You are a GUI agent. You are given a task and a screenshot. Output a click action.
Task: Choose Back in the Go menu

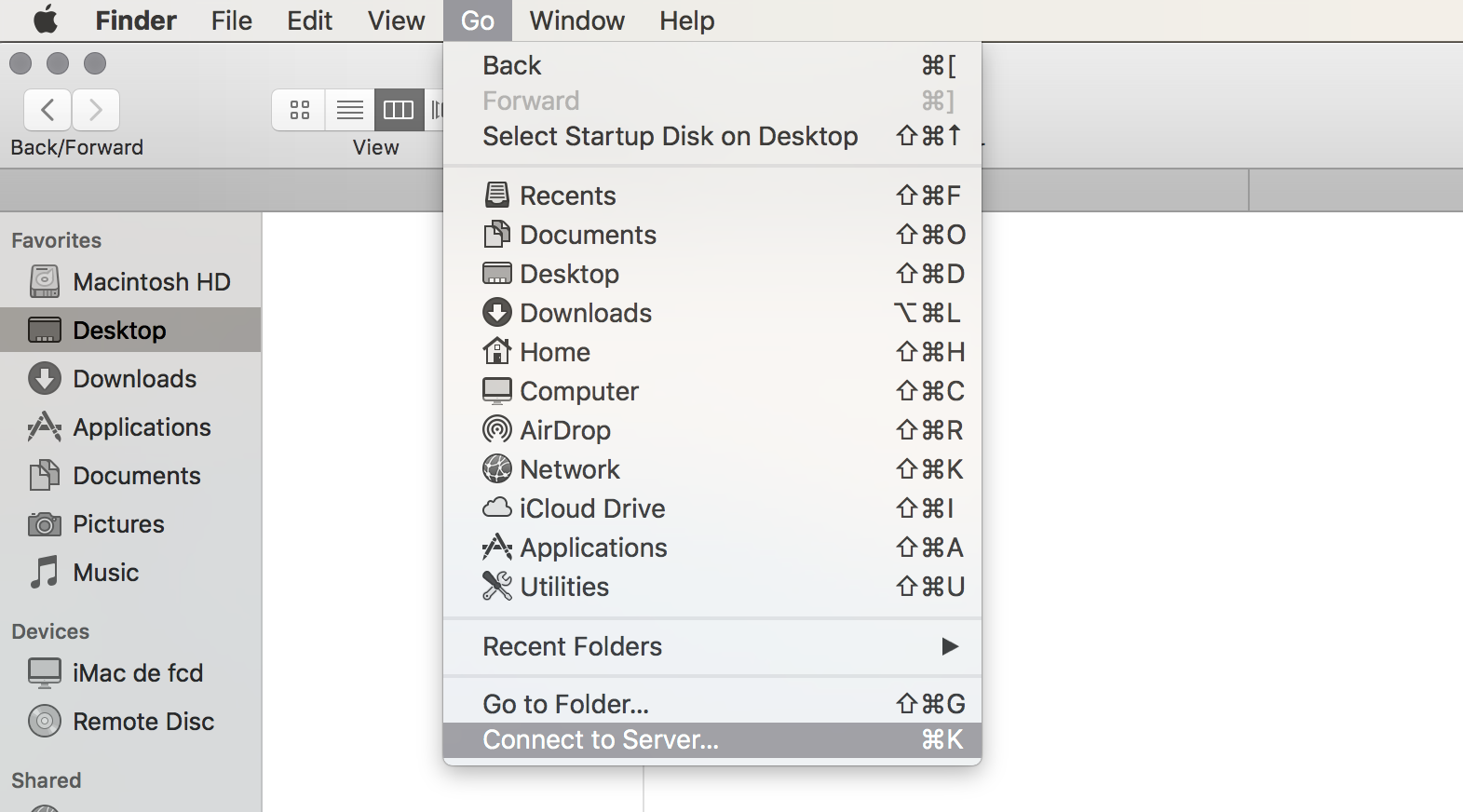[712, 65]
